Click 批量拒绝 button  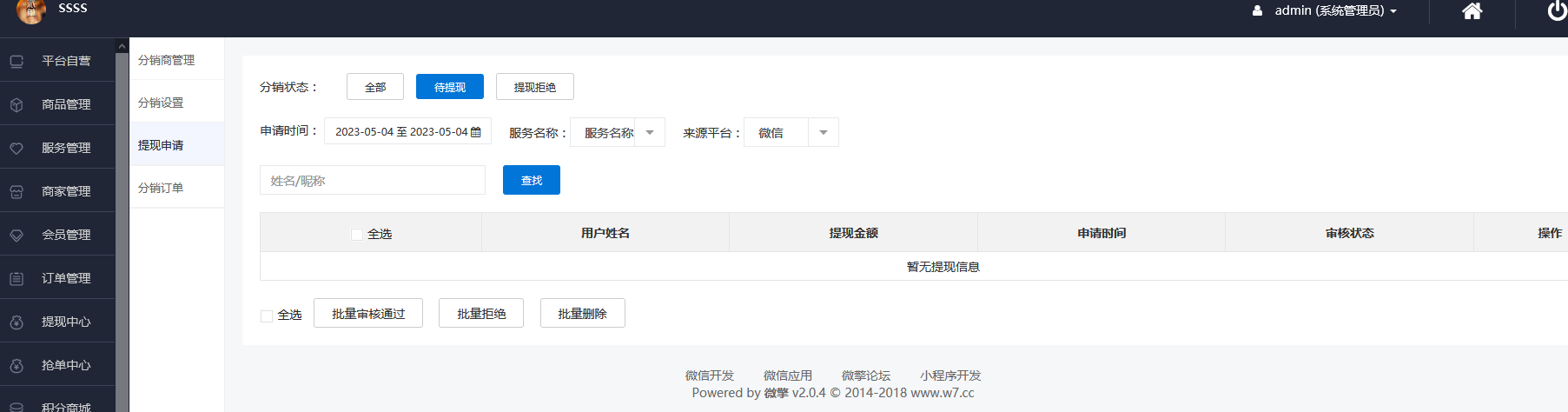pos(481,313)
